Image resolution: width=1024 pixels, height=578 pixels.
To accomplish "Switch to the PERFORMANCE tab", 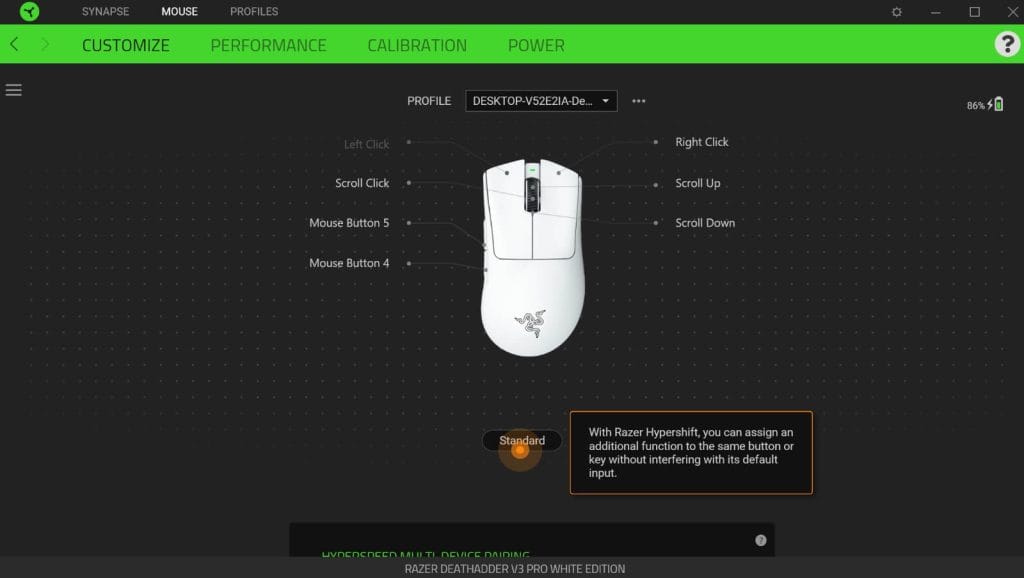I will click(x=268, y=45).
